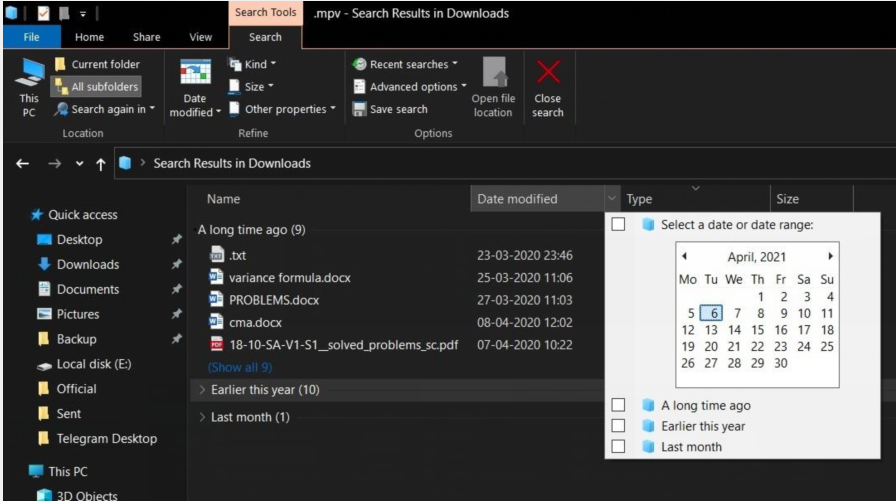Select Current folder search scope
The image size is (896, 501).
97,65
